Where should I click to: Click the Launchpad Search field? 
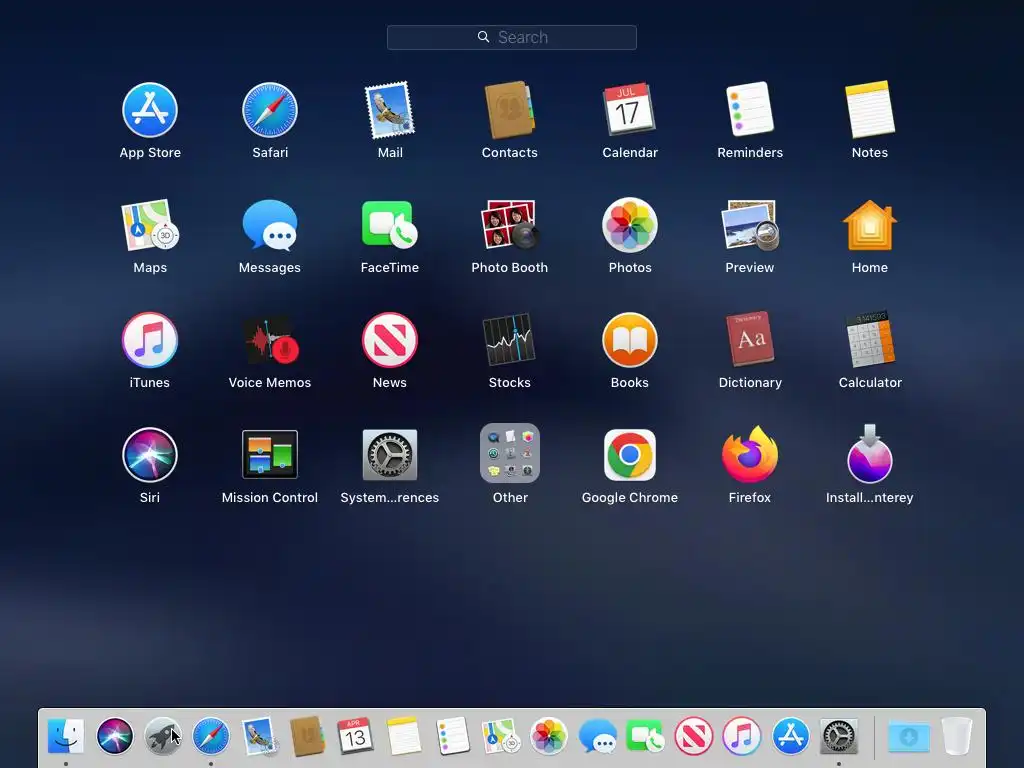[x=511, y=37]
